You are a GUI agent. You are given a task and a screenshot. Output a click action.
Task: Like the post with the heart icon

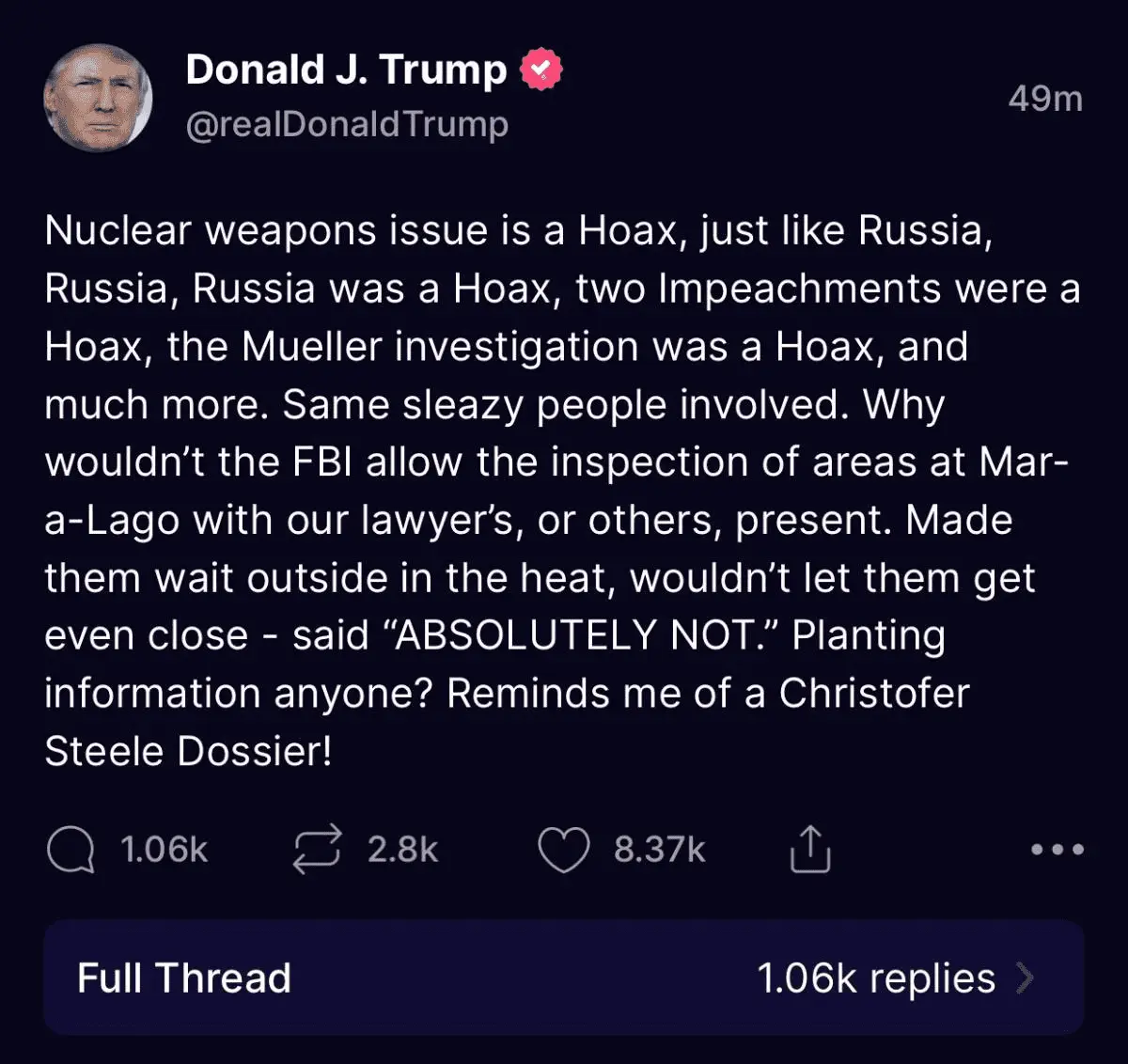click(x=563, y=850)
